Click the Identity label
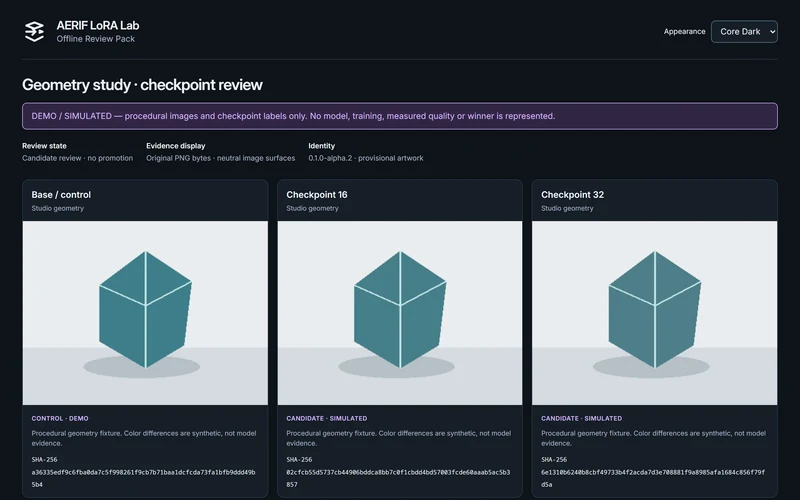This screenshot has width=800, height=500. coord(321,146)
